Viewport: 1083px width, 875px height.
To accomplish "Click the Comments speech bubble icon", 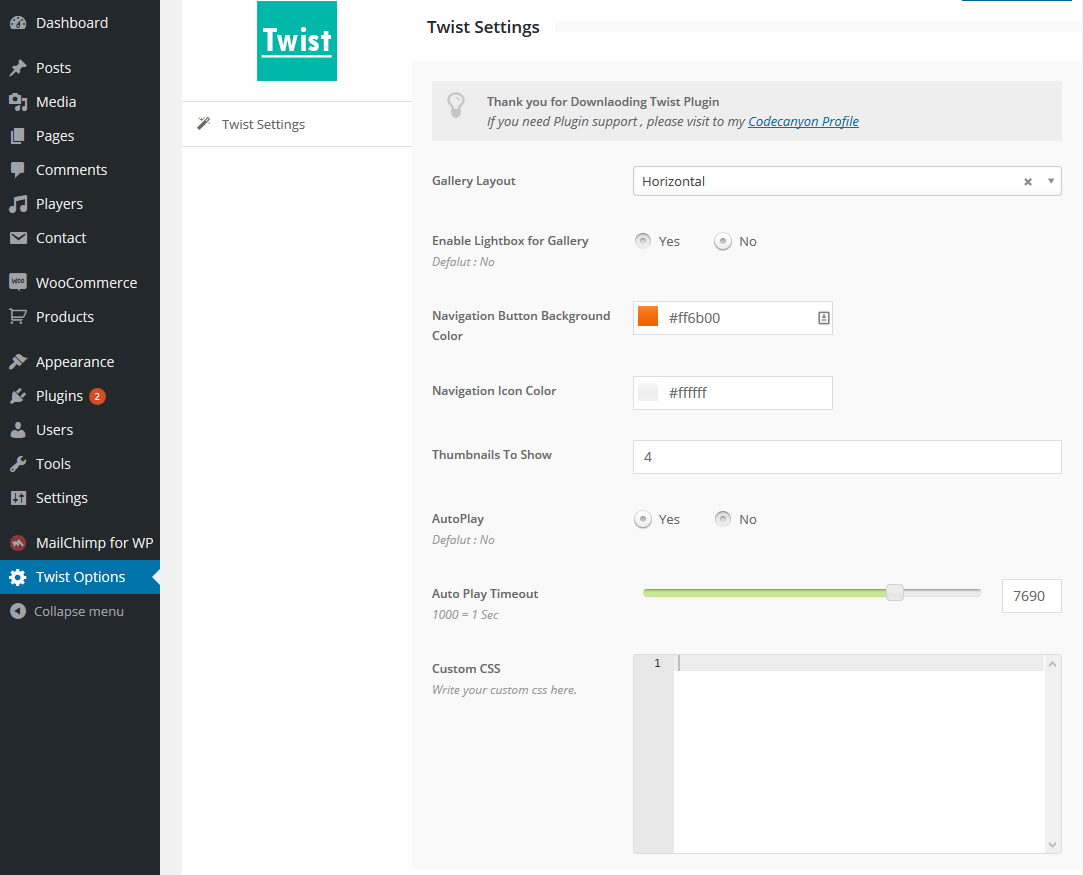I will point(18,170).
